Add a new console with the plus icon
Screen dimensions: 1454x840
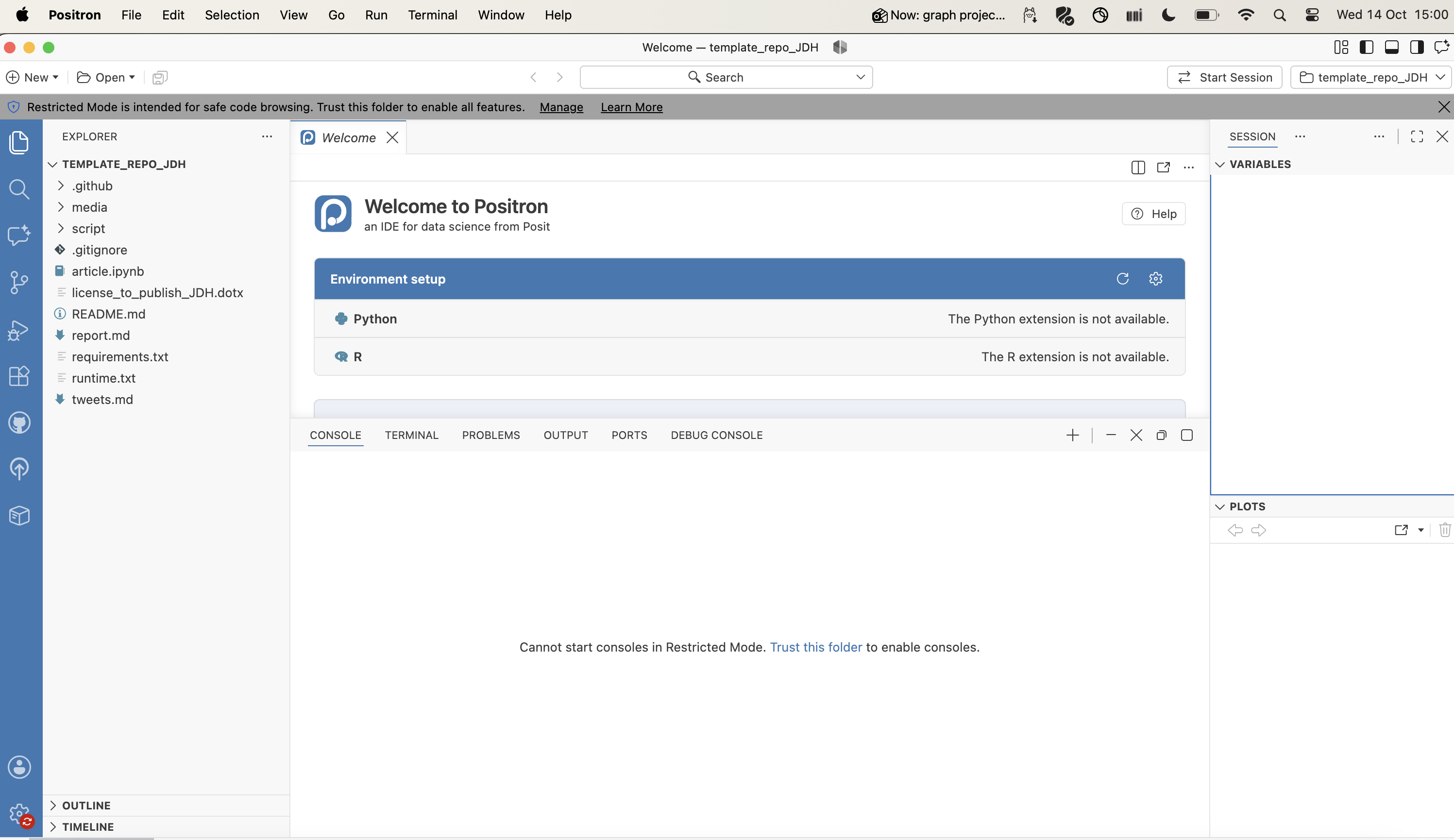click(1072, 435)
